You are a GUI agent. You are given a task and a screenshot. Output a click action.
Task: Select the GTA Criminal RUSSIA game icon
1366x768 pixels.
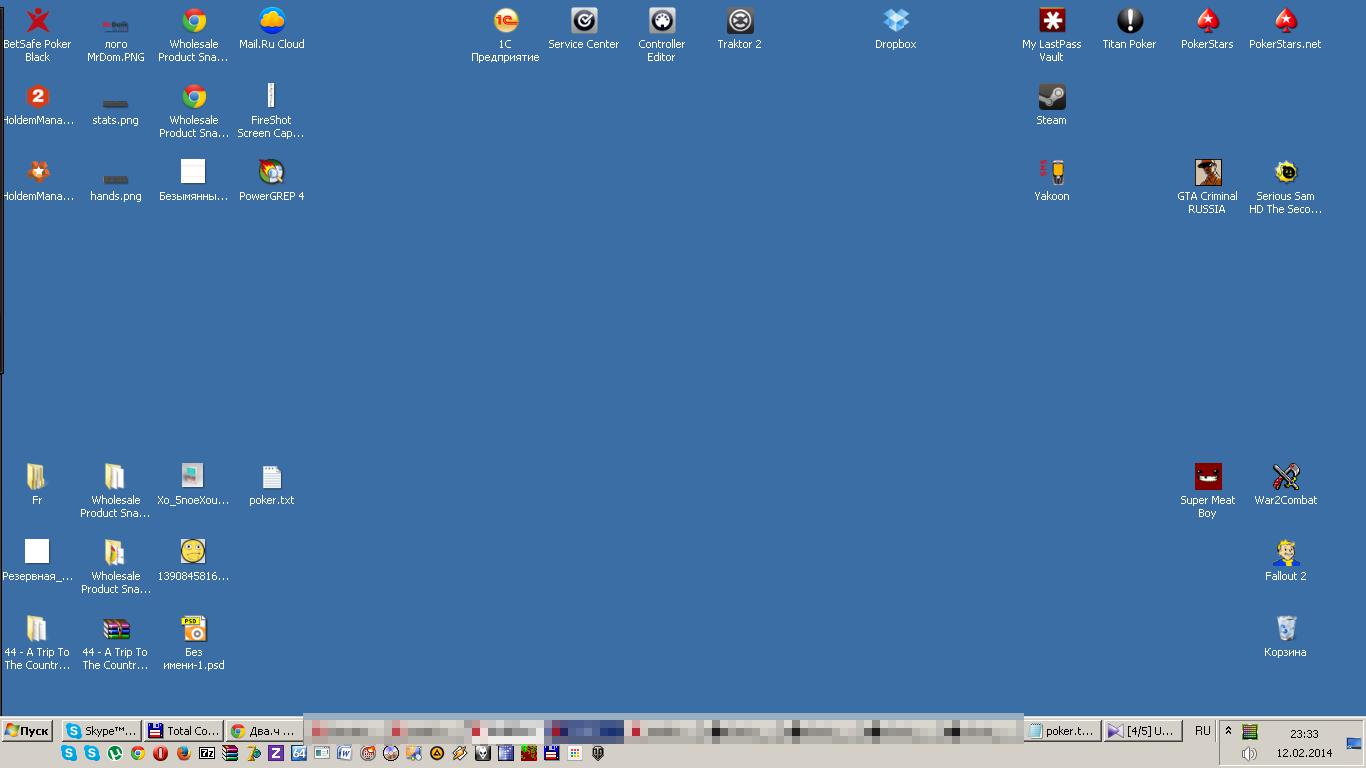1208,187
